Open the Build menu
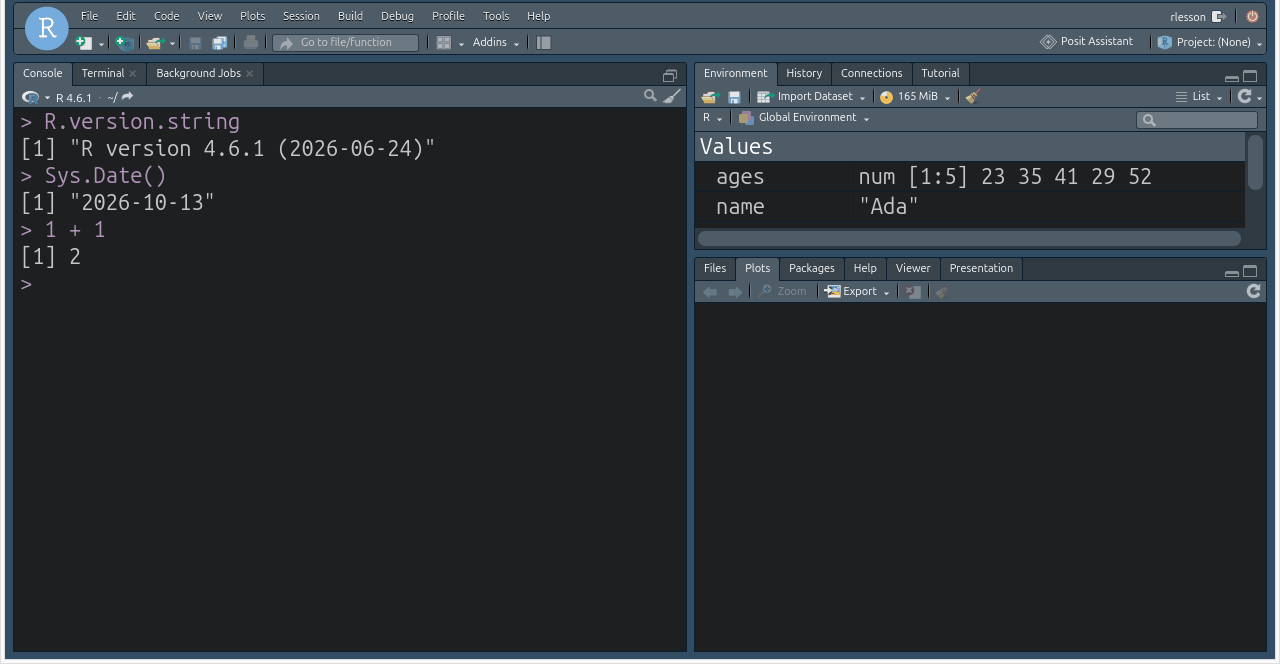Viewport: 1280px width, 664px height. tap(350, 16)
